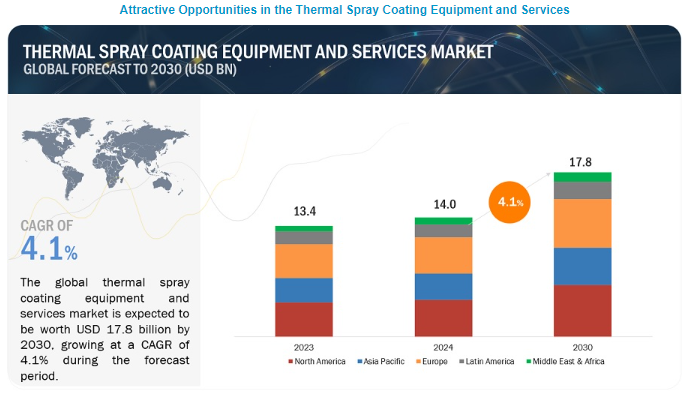Click the 17.8 value label above 2030 bar
Image resolution: width=686 pixels, height=394 pixels.
point(580,162)
